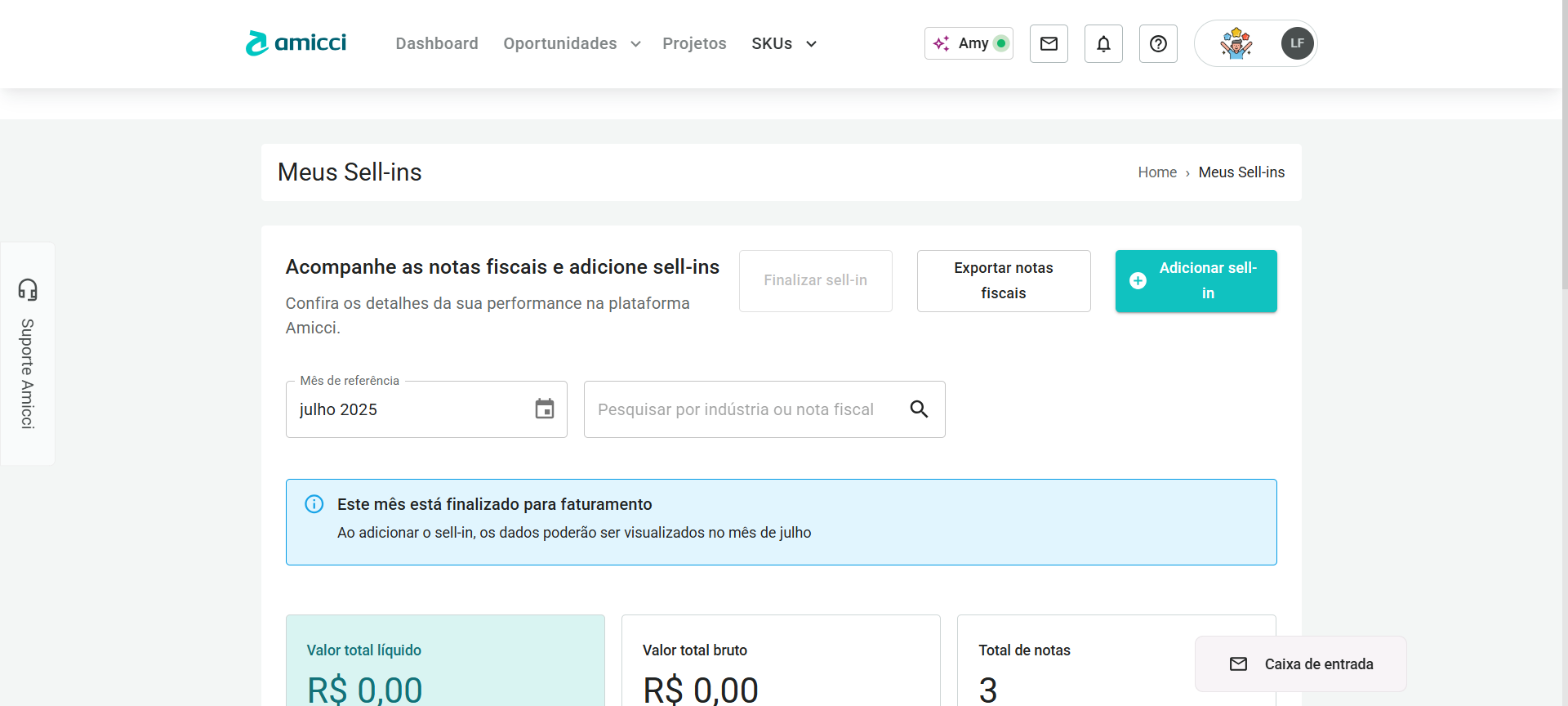Click the search magnifier icon
Image resolution: width=1568 pixels, height=706 pixels.
(x=919, y=409)
